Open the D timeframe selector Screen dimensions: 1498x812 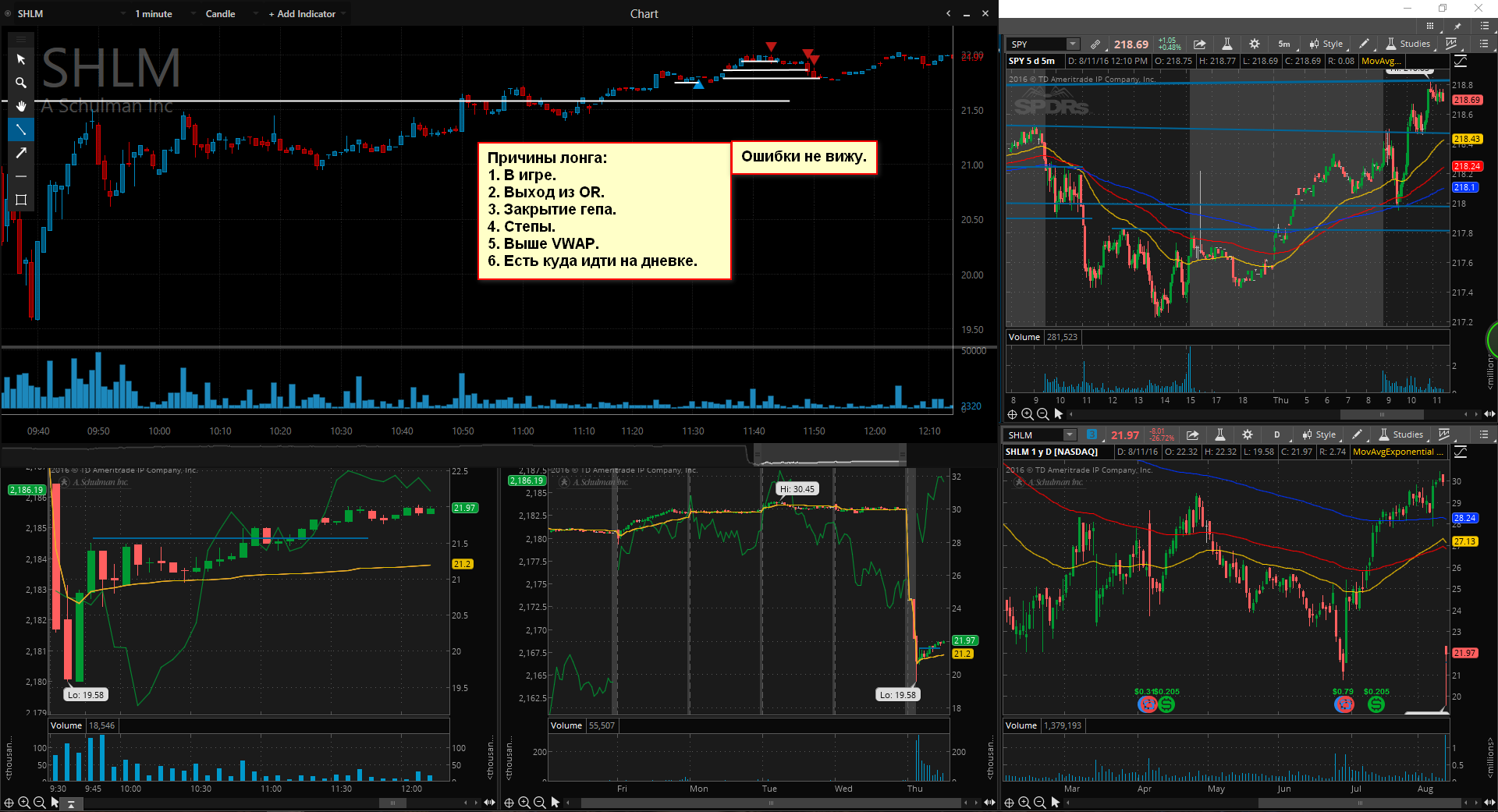(x=1276, y=434)
